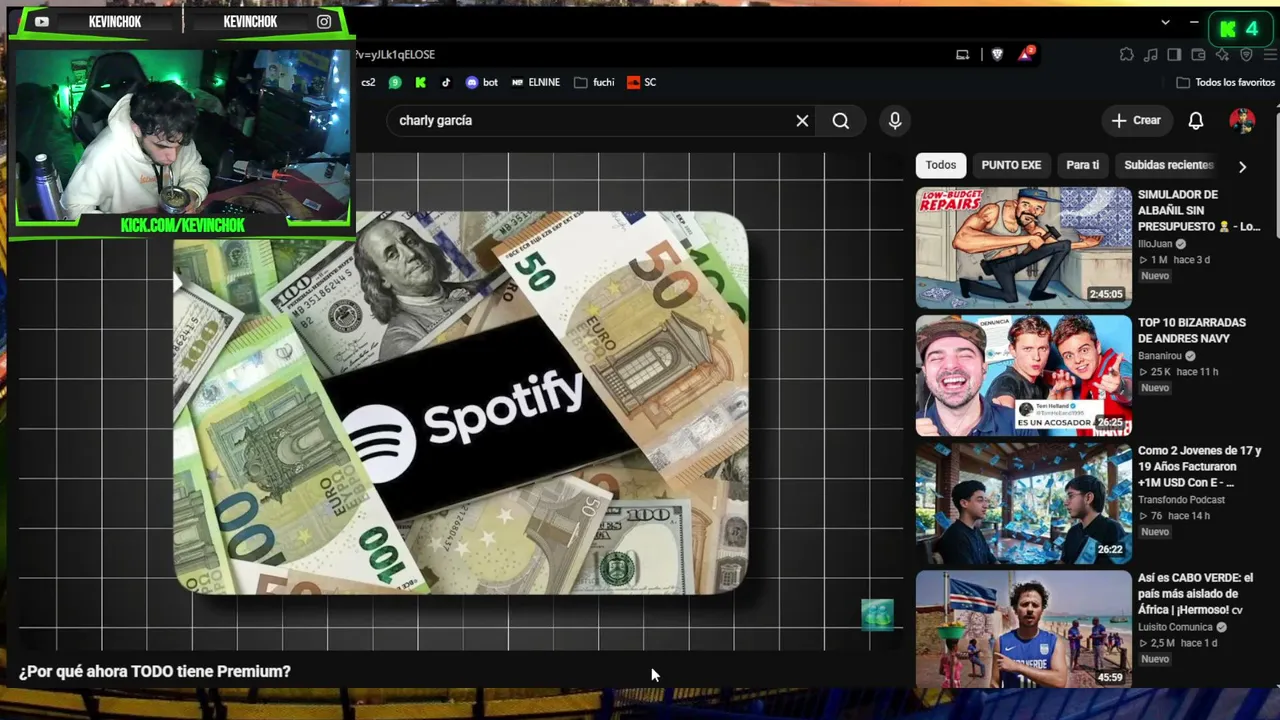
Task: Open the Simulador de Albañil video thumbnail
Action: pyautogui.click(x=1024, y=247)
